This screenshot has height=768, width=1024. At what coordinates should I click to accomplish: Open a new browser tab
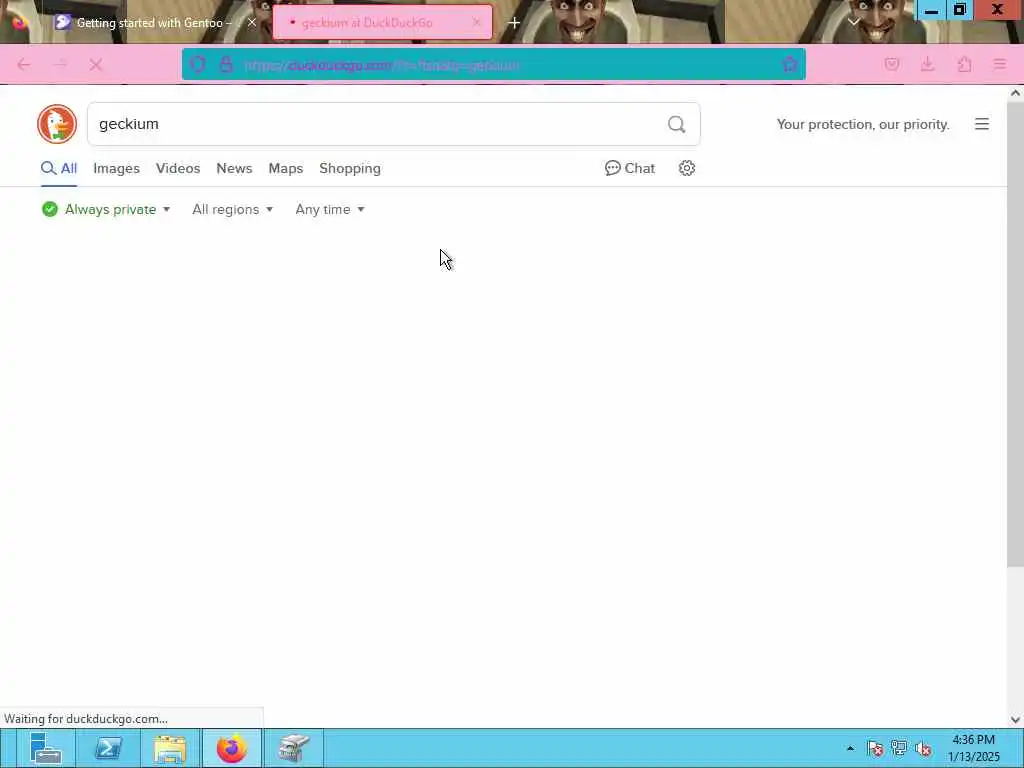click(514, 23)
